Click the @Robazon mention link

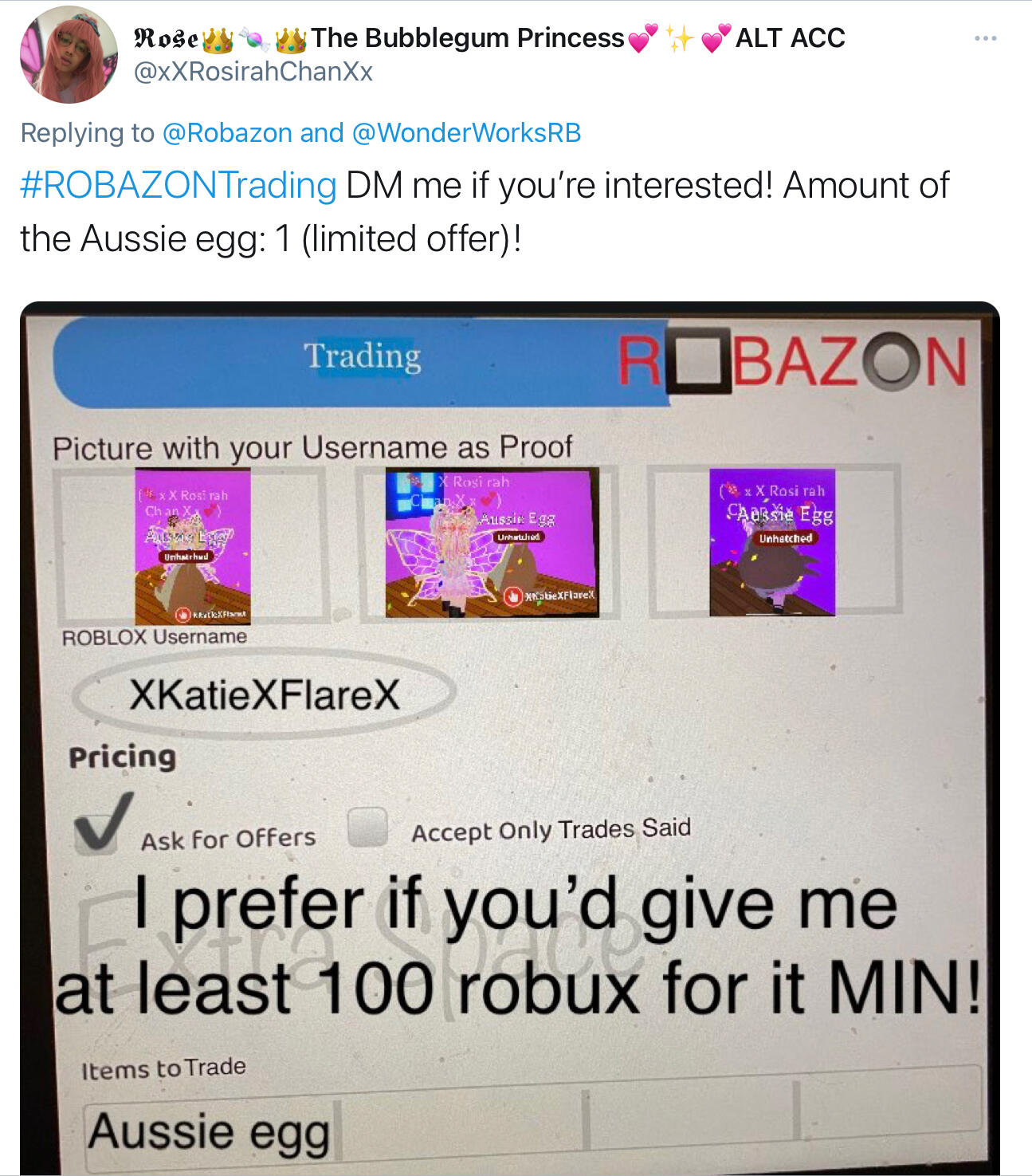(x=227, y=132)
